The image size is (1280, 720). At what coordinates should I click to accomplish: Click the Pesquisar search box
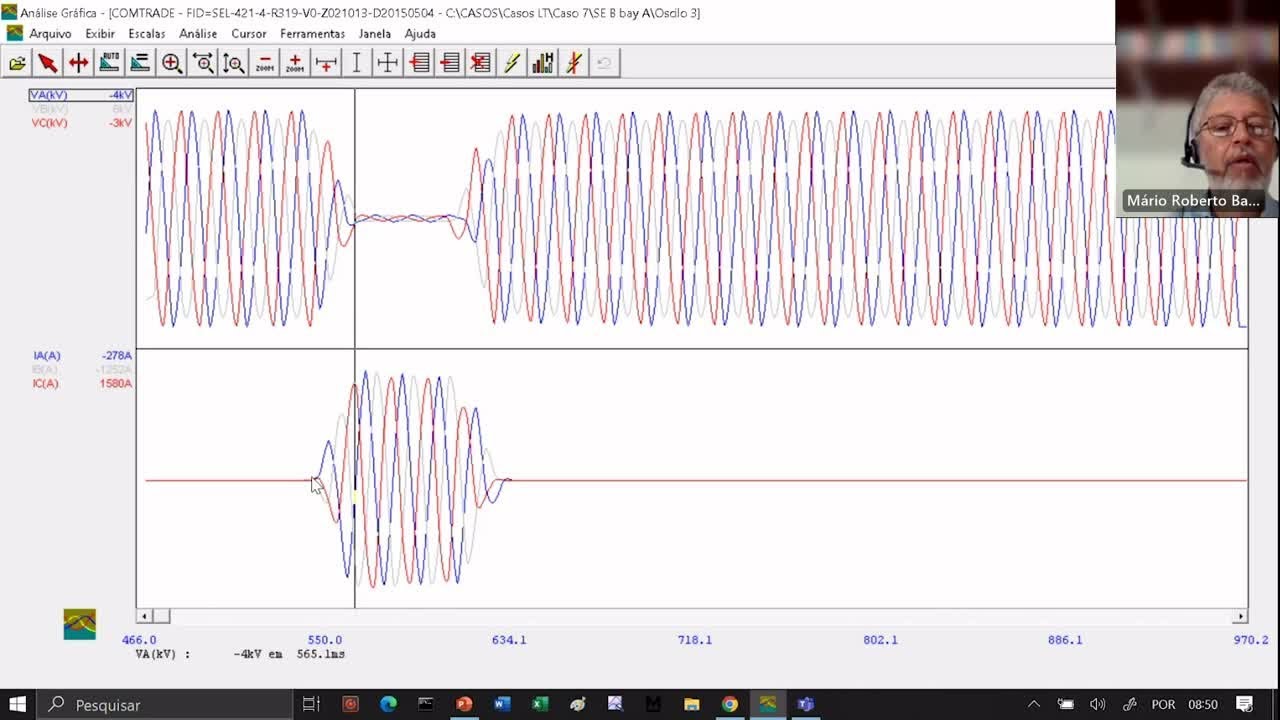(x=165, y=704)
